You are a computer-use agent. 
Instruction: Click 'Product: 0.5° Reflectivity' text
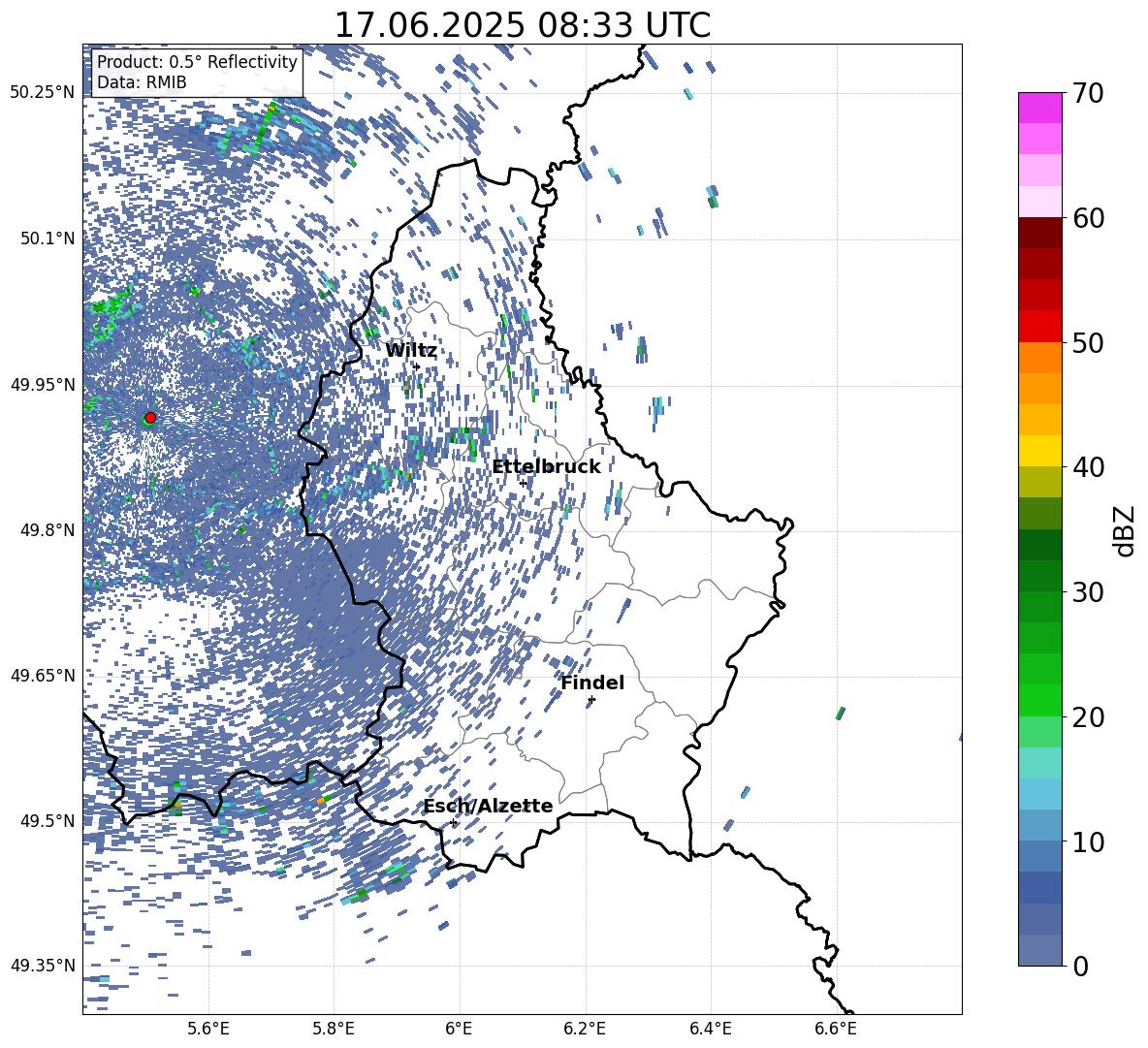[197, 61]
